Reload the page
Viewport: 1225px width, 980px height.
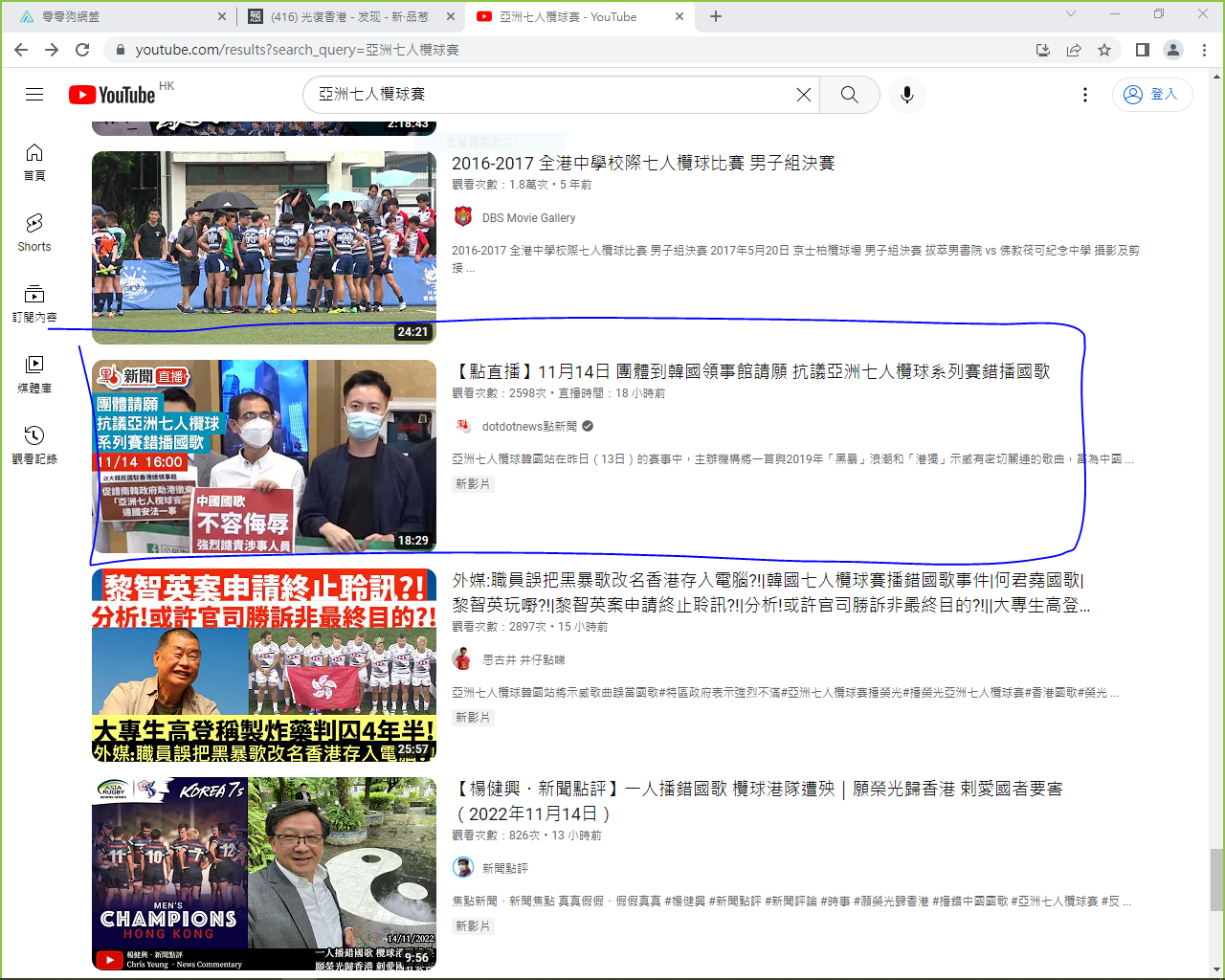(82, 50)
